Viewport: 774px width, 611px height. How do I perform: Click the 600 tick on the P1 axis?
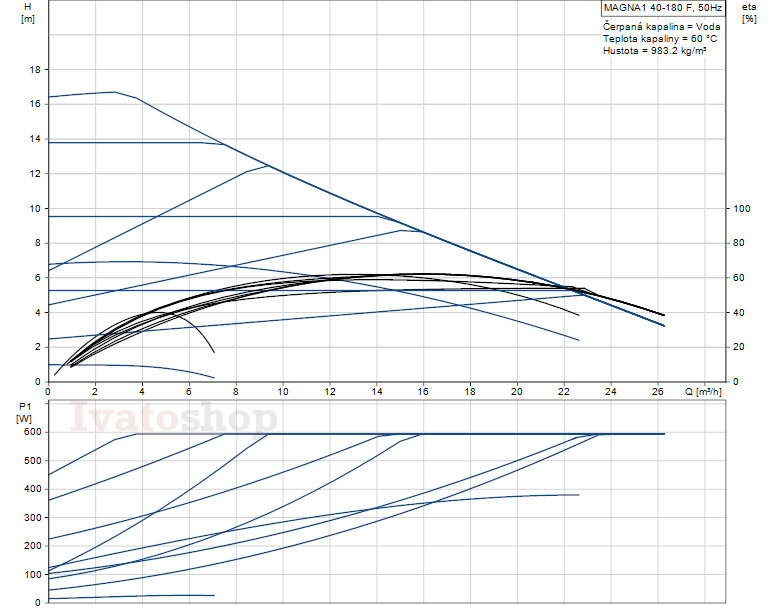click(31, 432)
